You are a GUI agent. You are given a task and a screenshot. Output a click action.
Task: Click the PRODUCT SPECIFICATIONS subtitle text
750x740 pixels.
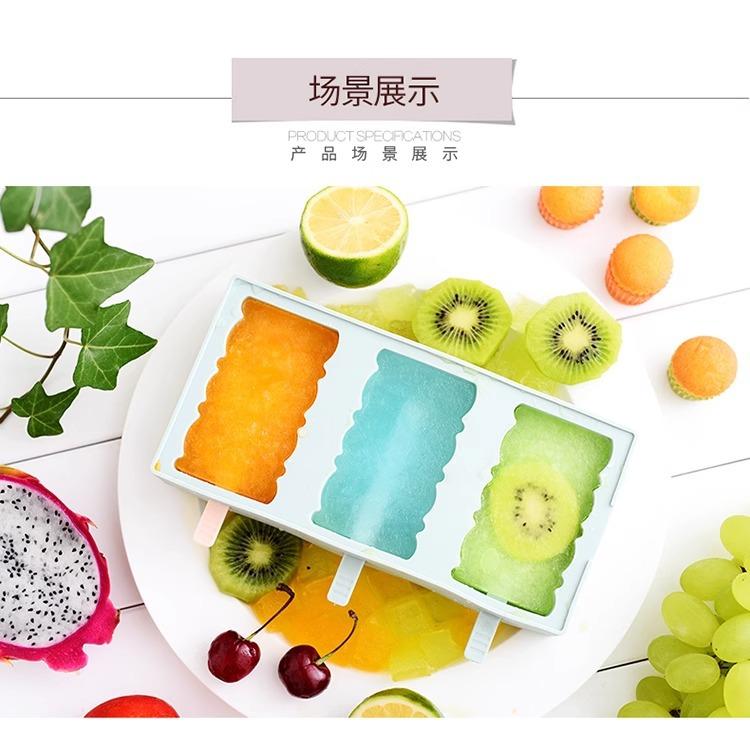[x=374, y=136]
